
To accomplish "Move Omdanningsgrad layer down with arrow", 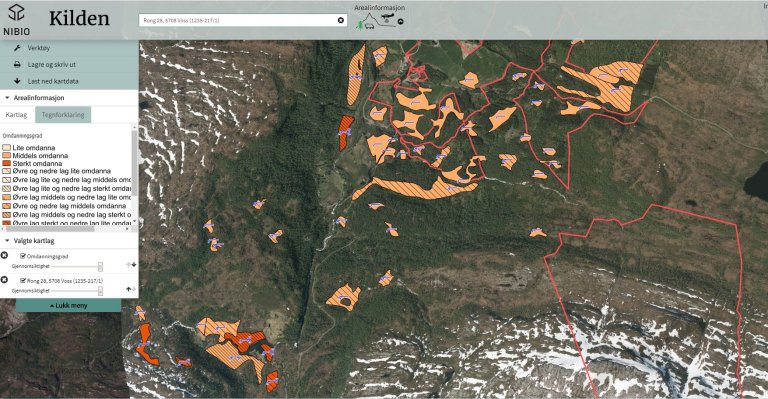I will point(134,265).
